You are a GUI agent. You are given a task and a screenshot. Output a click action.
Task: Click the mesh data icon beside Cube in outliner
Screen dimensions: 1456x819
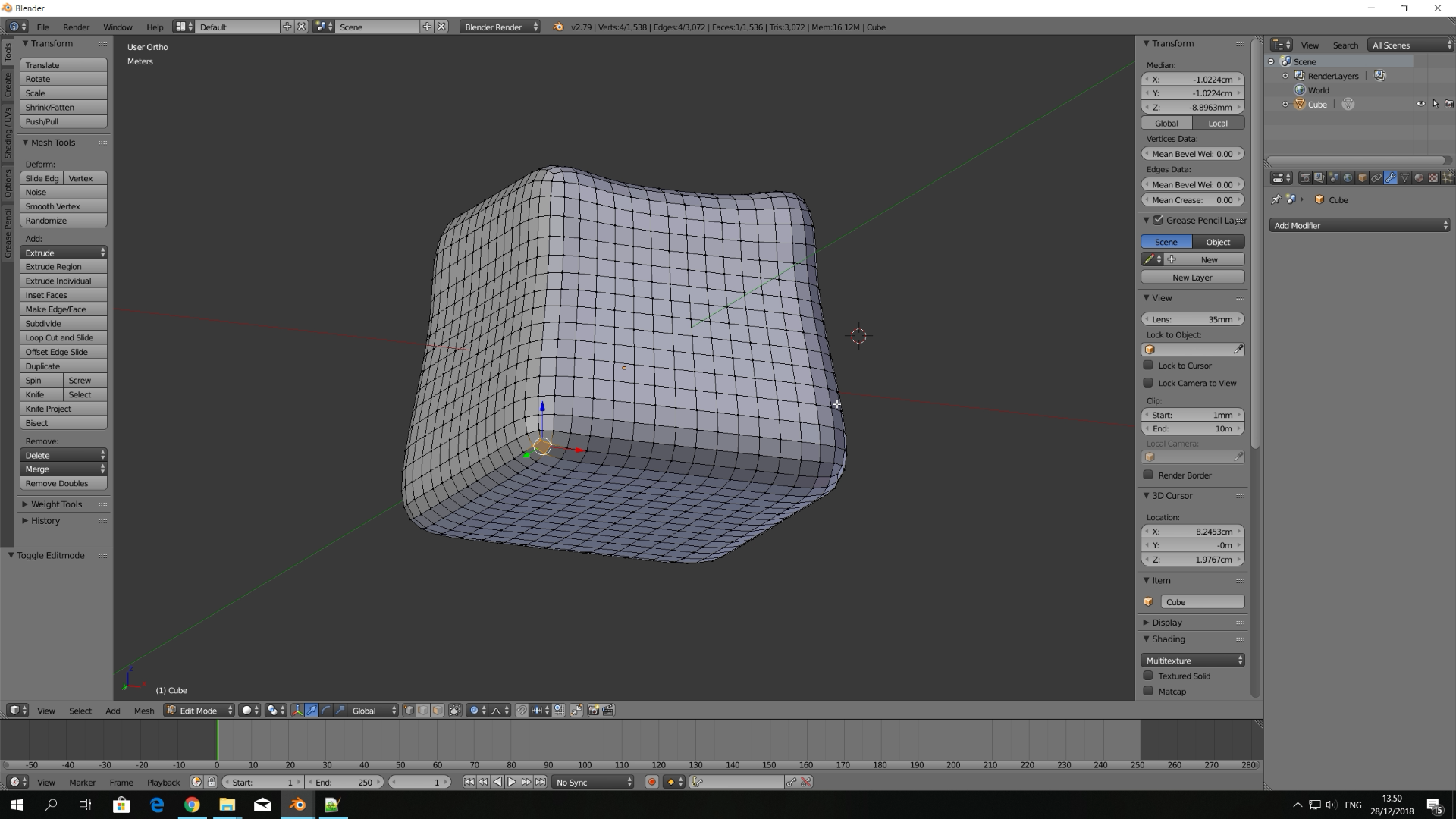(1348, 105)
